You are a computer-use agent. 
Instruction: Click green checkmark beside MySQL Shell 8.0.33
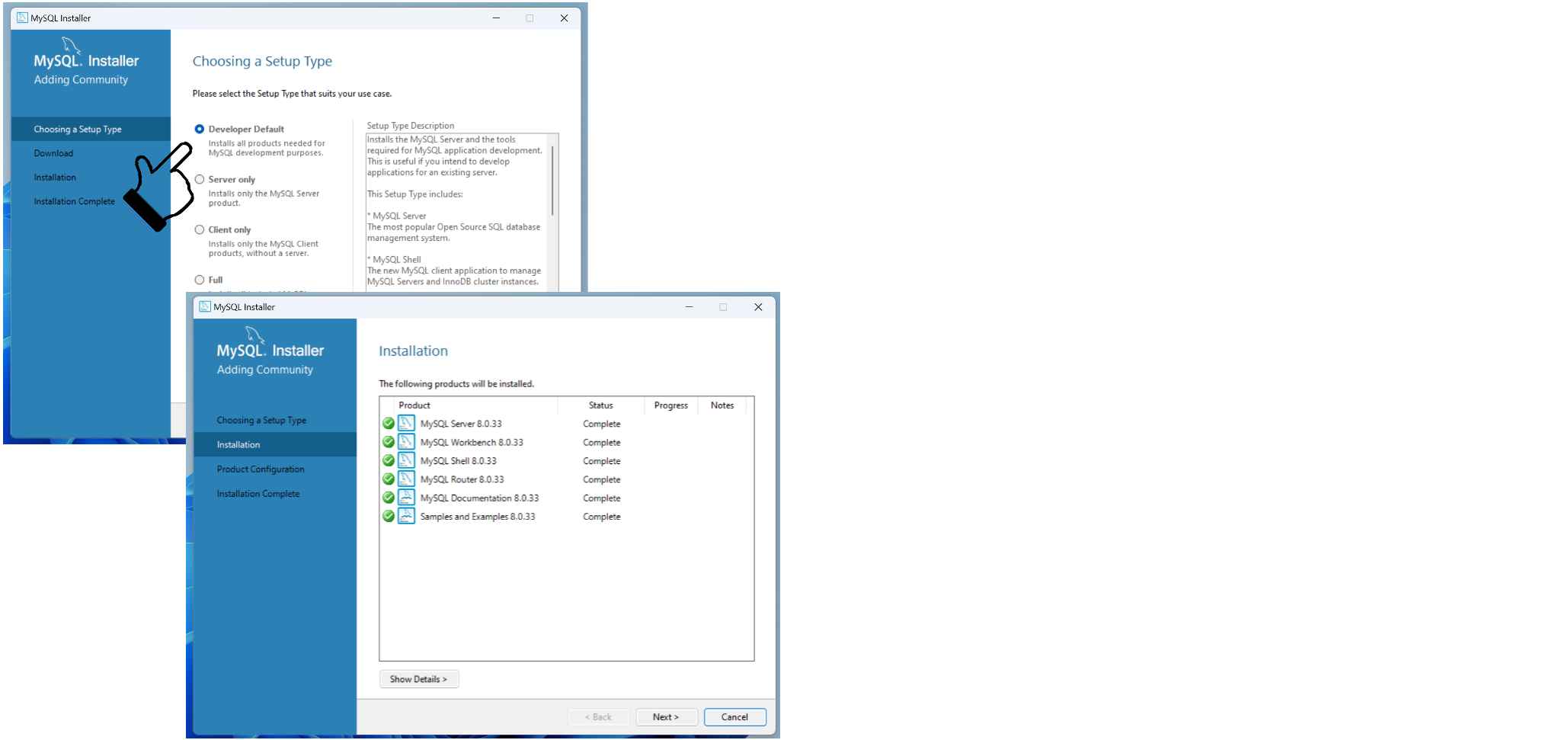tap(389, 460)
